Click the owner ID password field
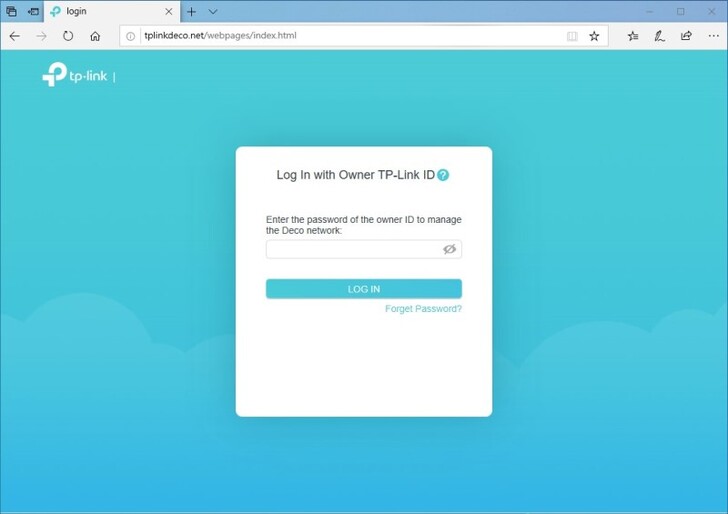The height and width of the screenshot is (514, 728). [x=364, y=249]
